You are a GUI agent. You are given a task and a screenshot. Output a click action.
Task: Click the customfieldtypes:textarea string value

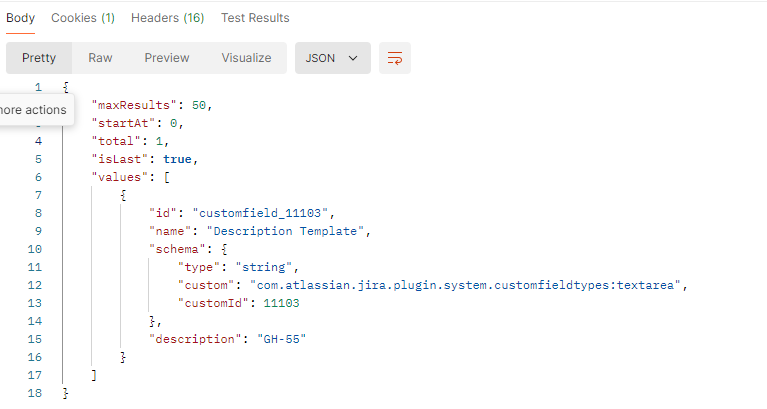[x=465, y=285]
